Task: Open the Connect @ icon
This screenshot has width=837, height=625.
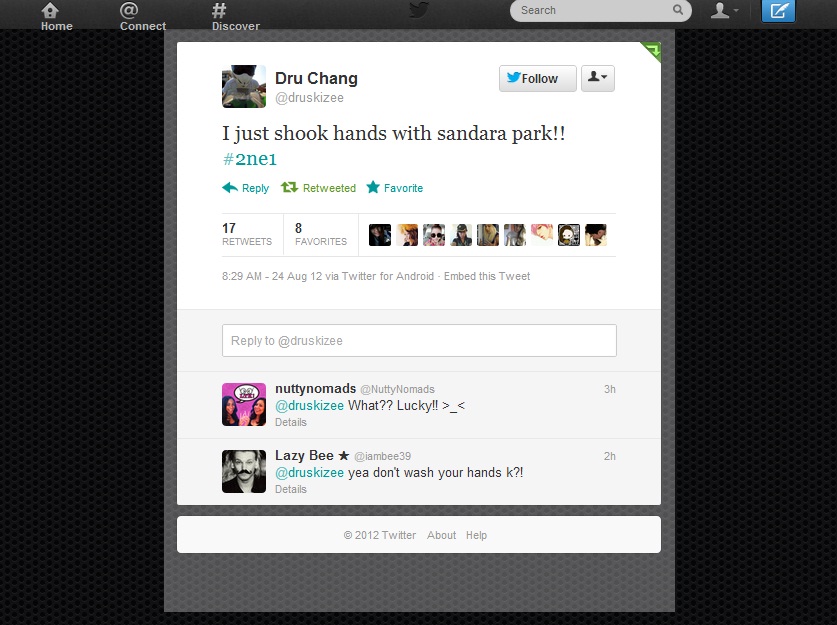Action: pos(129,10)
